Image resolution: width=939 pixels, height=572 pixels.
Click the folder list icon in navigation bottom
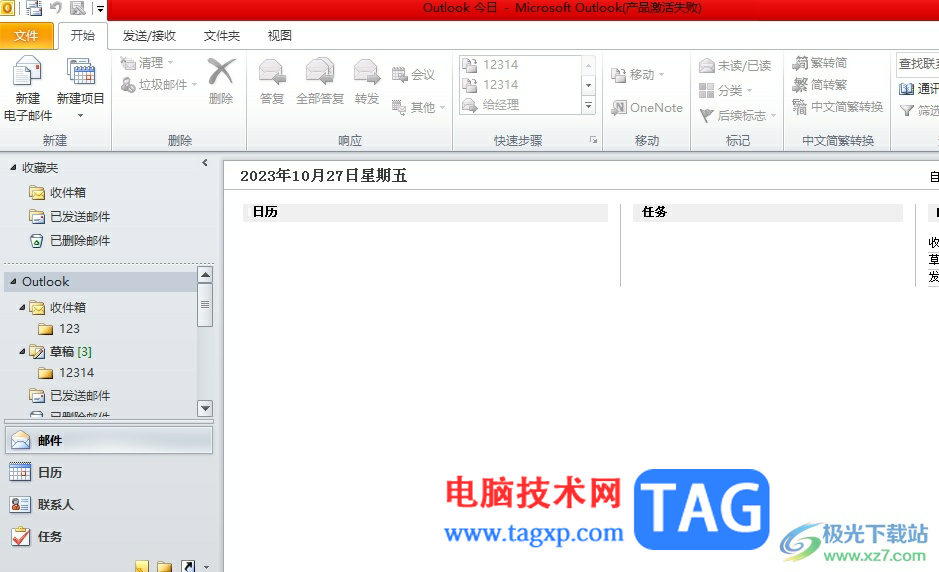165,566
